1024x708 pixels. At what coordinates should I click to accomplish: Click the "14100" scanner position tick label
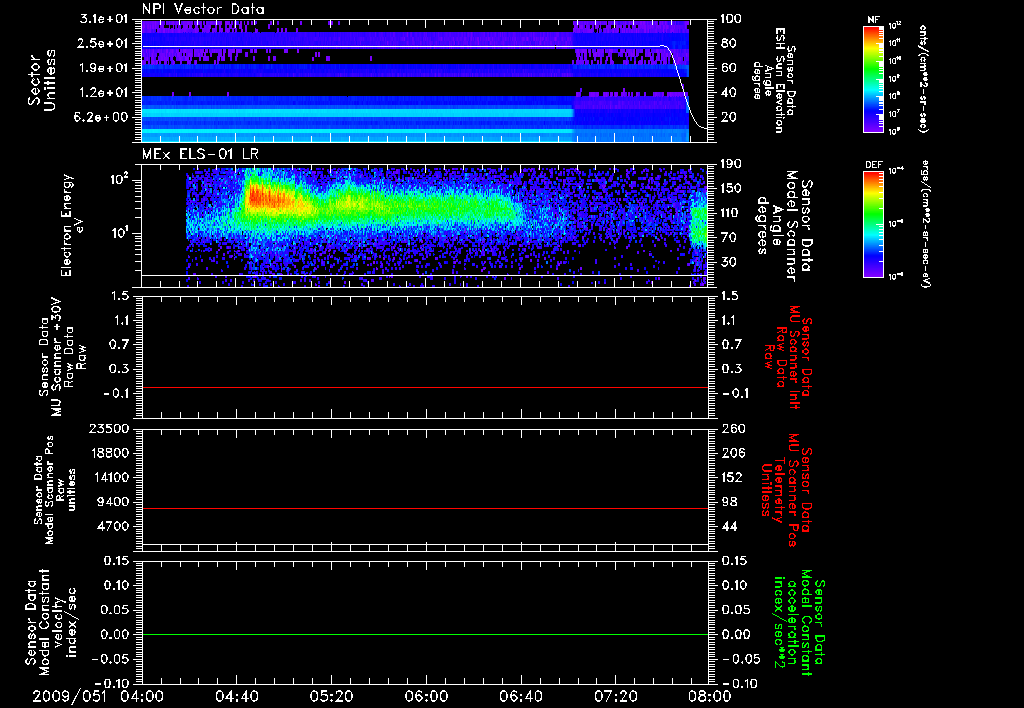coord(109,477)
